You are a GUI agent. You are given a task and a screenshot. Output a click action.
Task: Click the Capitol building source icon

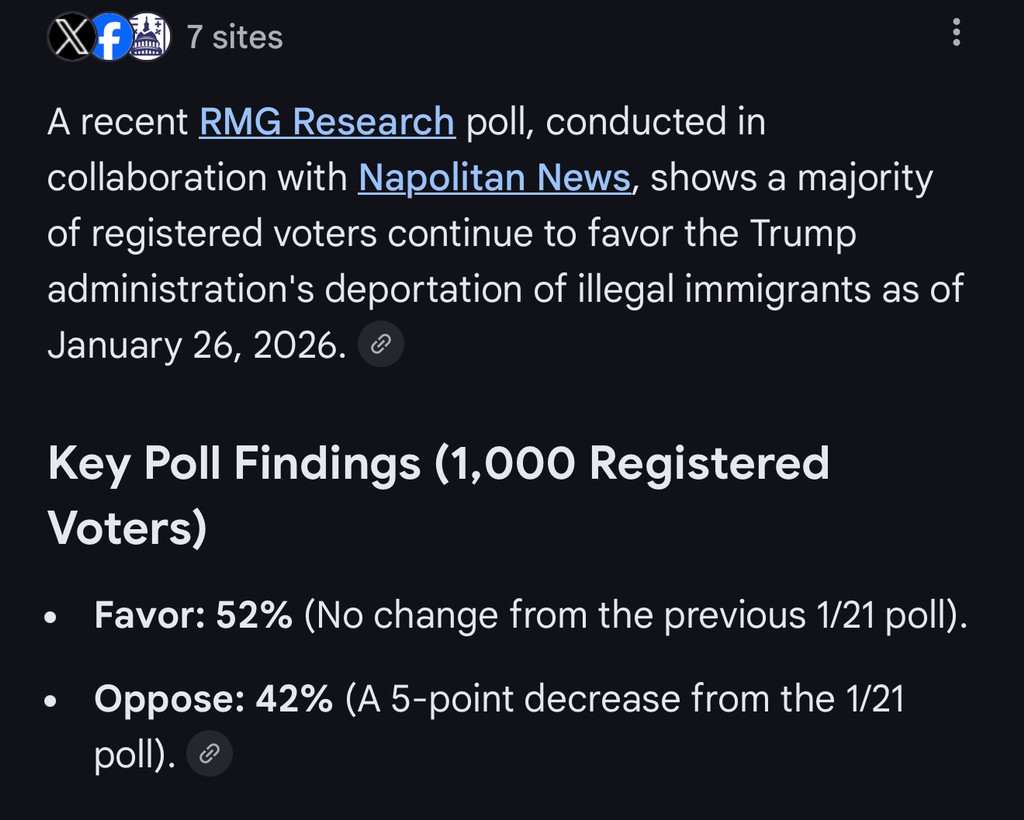150,38
